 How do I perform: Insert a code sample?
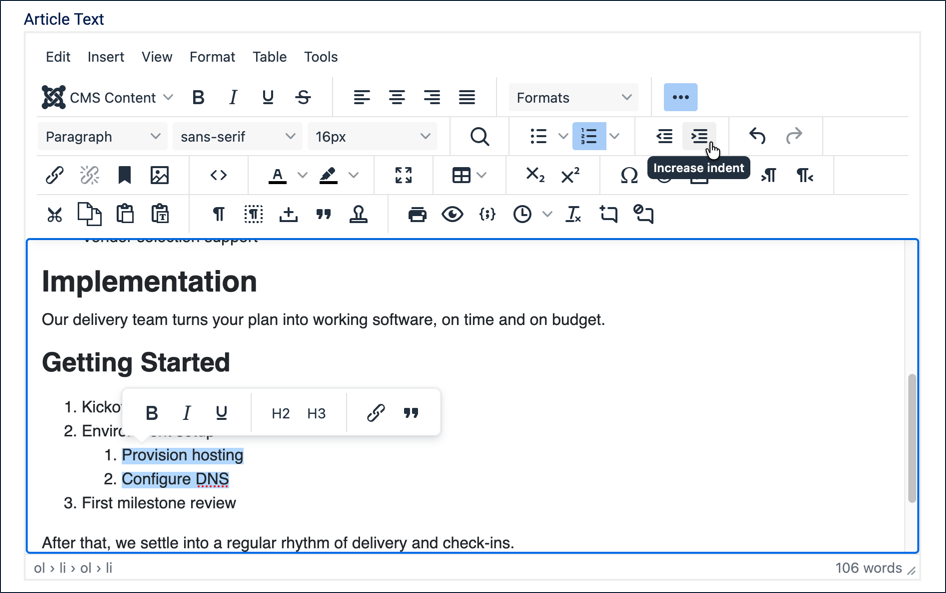(x=487, y=214)
